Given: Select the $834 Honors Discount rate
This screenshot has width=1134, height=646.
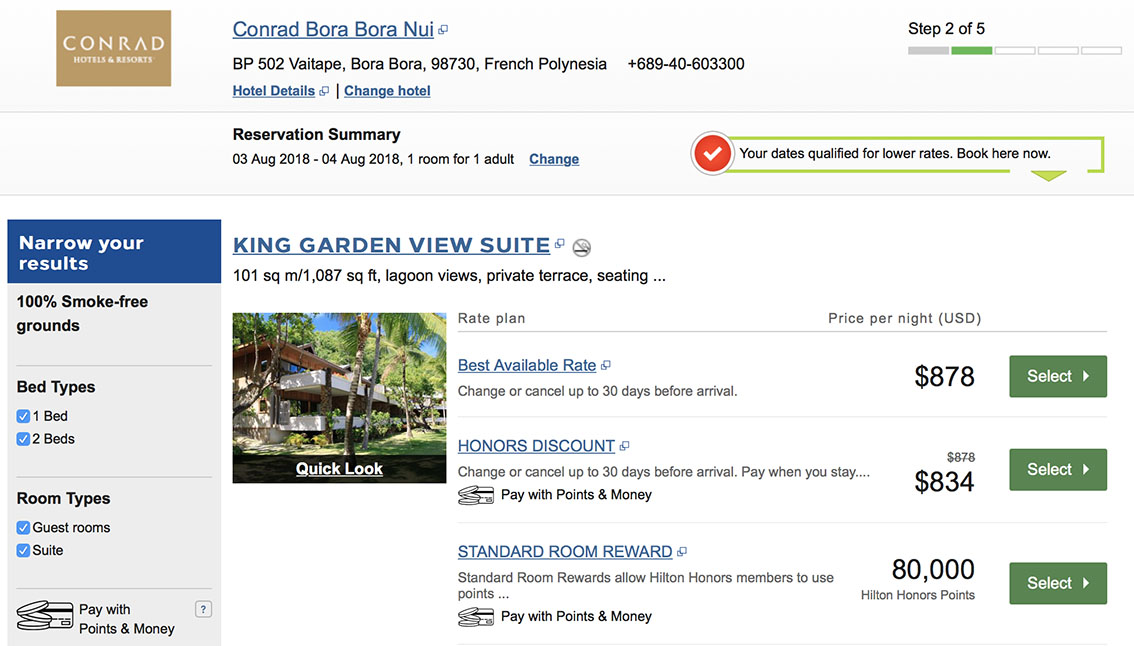Looking at the screenshot, I should coord(1058,469).
